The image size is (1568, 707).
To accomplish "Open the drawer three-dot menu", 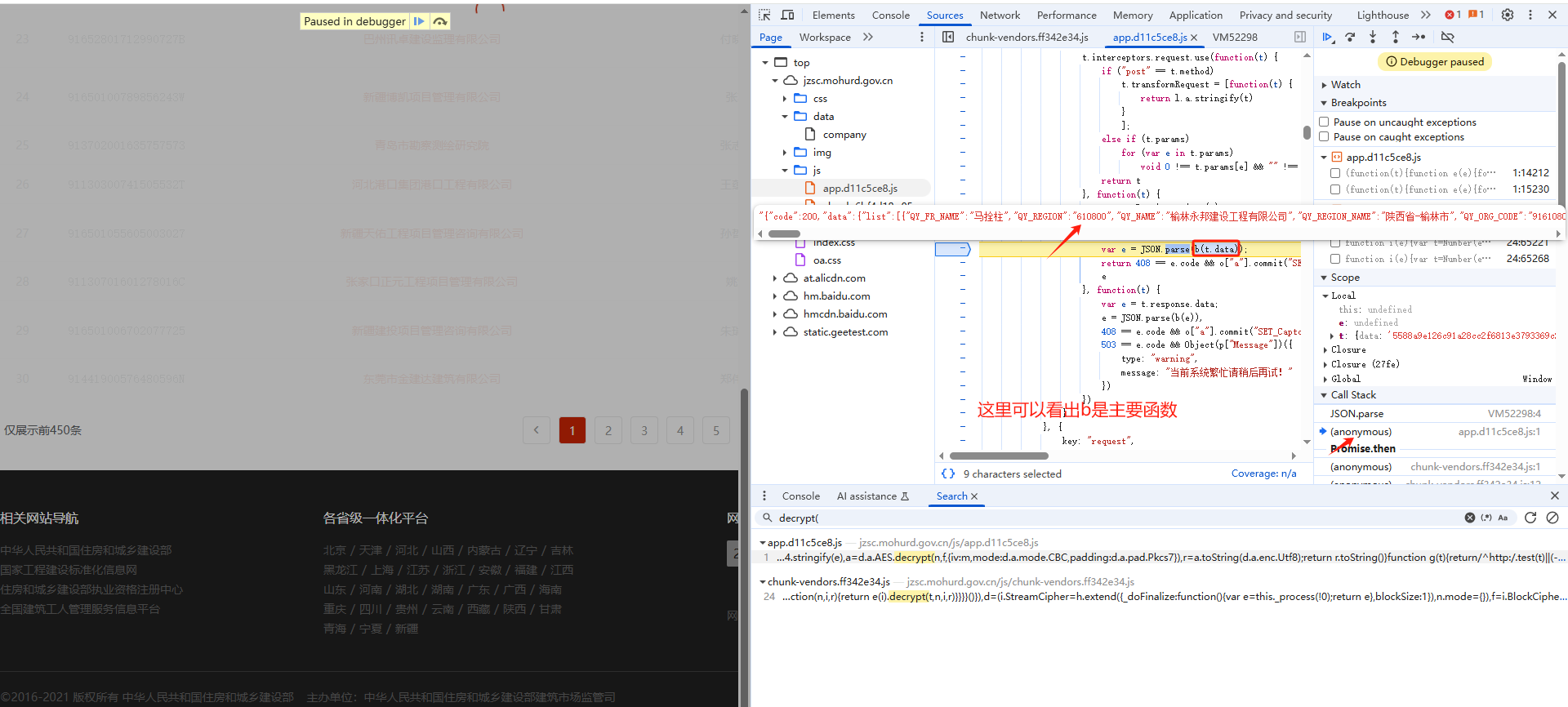I will (x=764, y=496).
